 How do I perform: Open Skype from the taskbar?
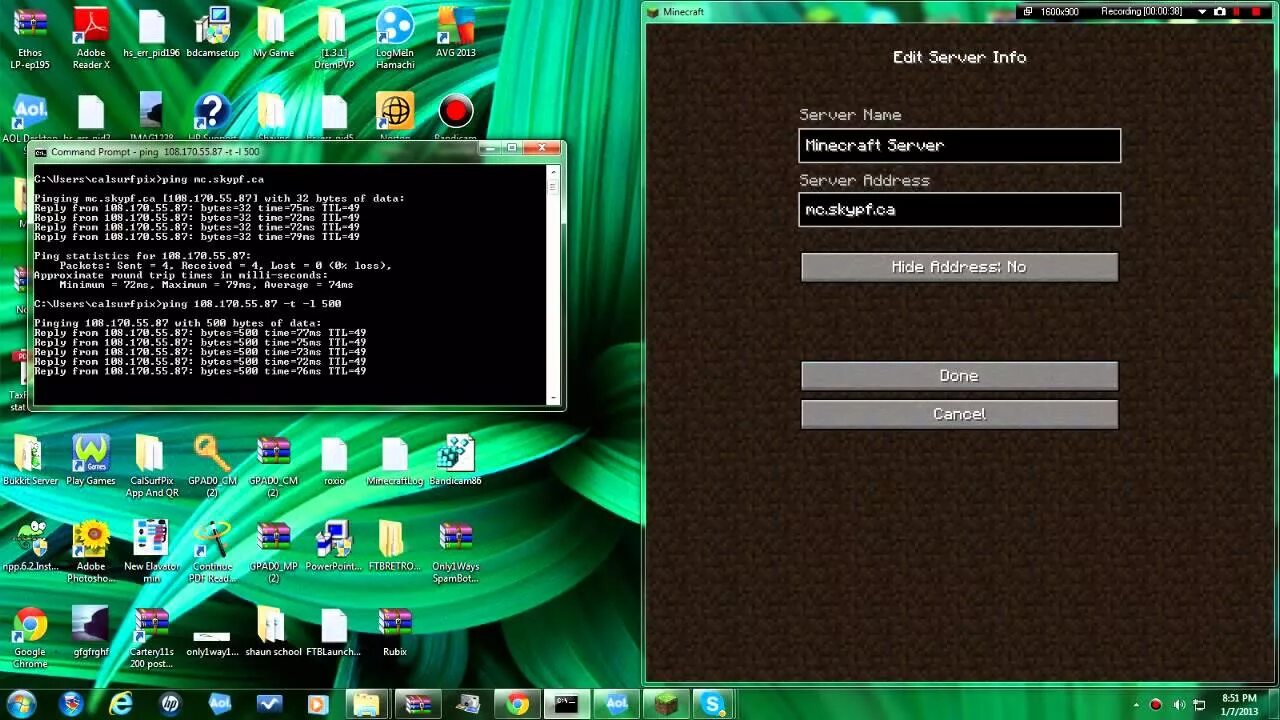[713, 704]
